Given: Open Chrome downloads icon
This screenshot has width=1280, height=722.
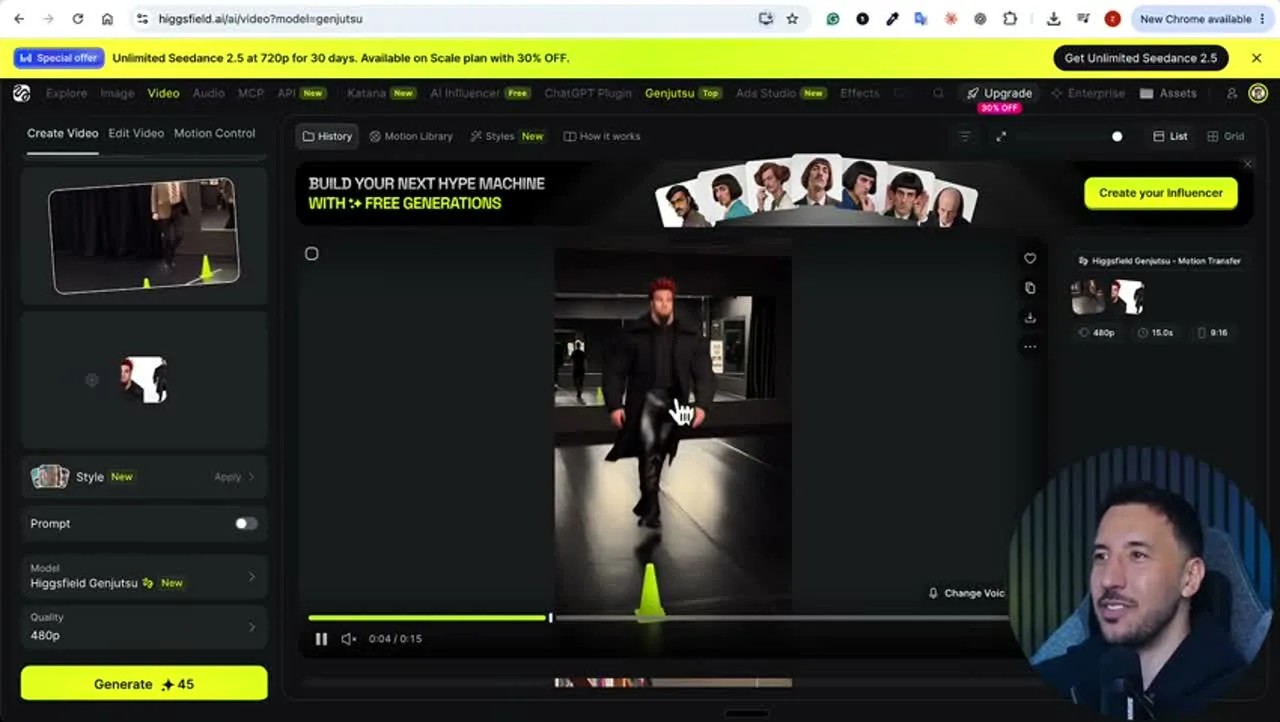Looking at the screenshot, I should (x=1053, y=18).
